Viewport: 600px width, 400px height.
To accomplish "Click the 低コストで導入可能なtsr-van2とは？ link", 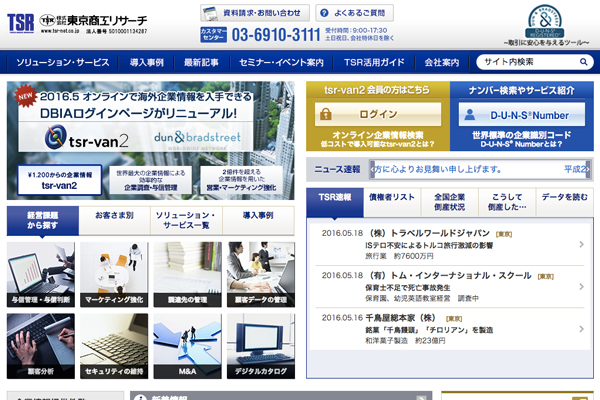I will click(378, 144).
